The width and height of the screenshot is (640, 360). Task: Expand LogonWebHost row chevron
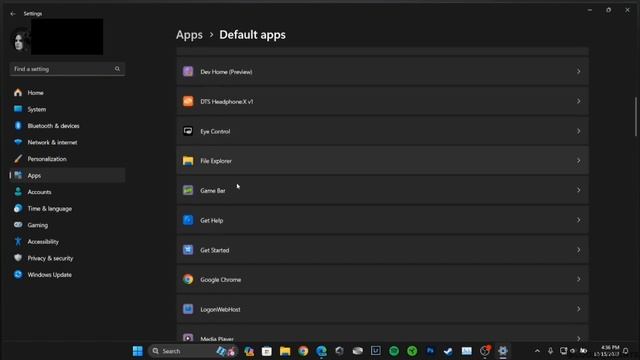point(578,309)
